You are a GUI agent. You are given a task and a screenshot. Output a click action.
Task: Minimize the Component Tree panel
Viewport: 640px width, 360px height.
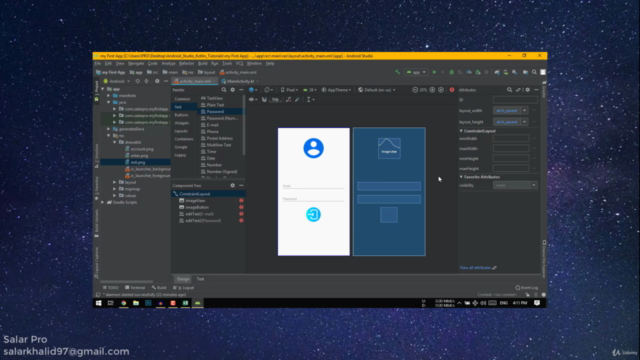pyautogui.click(x=241, y=185)
